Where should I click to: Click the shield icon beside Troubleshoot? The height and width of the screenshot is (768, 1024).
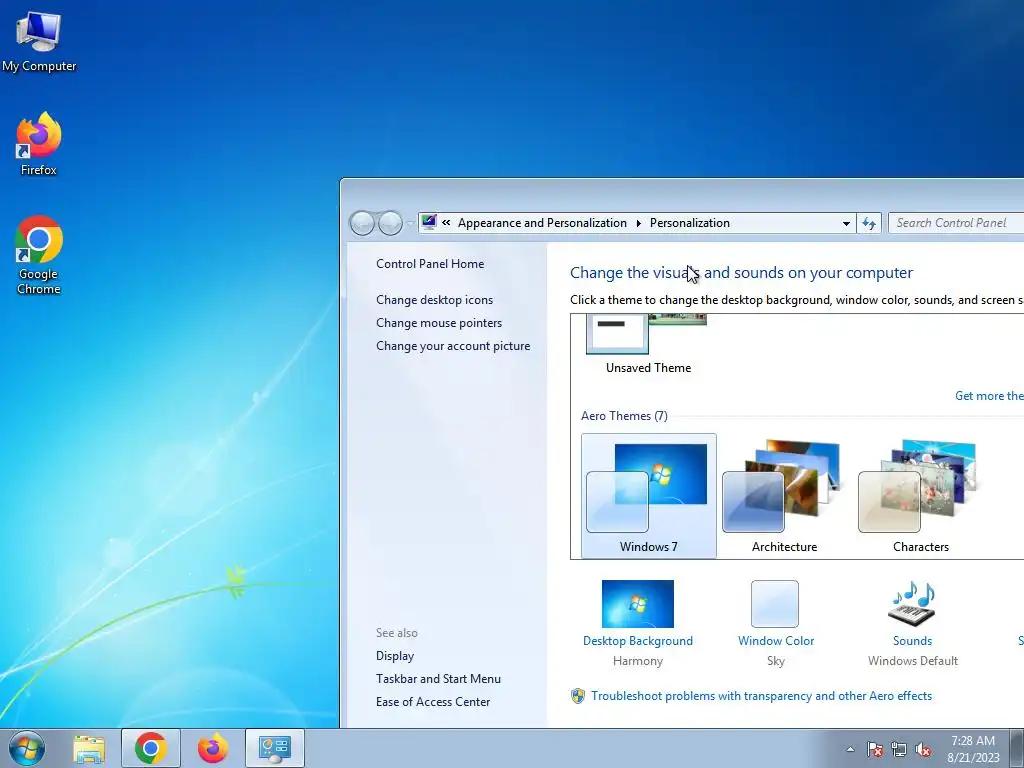[578, 696]
